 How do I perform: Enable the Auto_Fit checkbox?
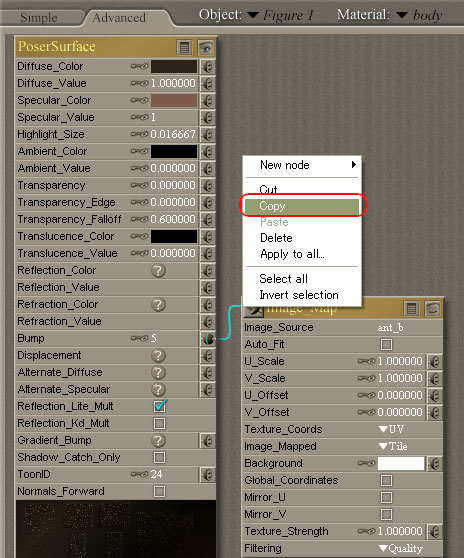(x=386, y=344)
